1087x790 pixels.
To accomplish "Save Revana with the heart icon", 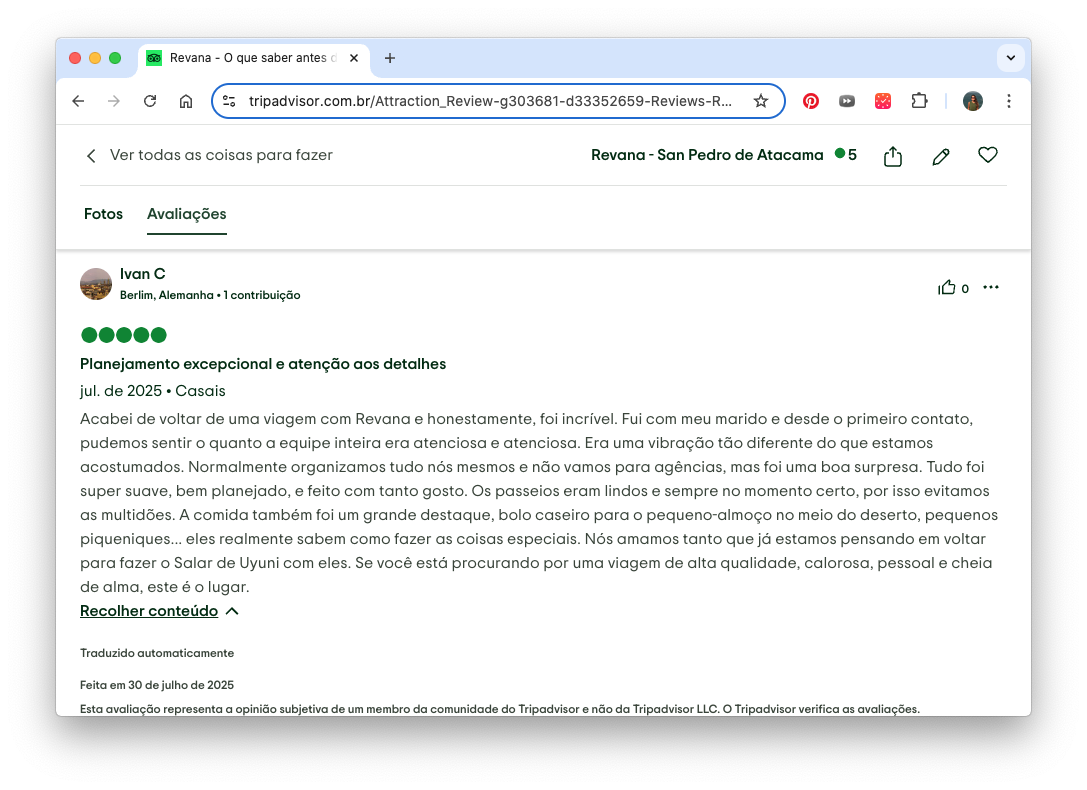I will [987, 155].
